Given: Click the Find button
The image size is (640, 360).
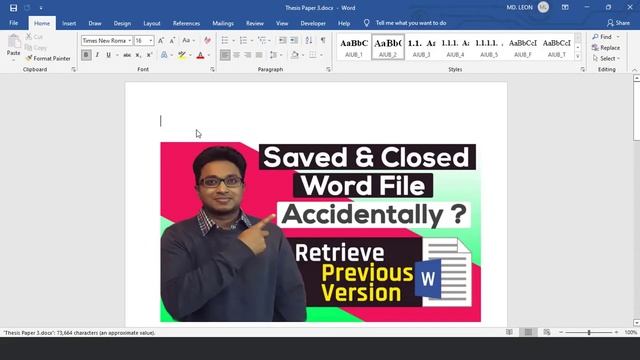Looking at the screenshot, I should [x=606, y=37].
